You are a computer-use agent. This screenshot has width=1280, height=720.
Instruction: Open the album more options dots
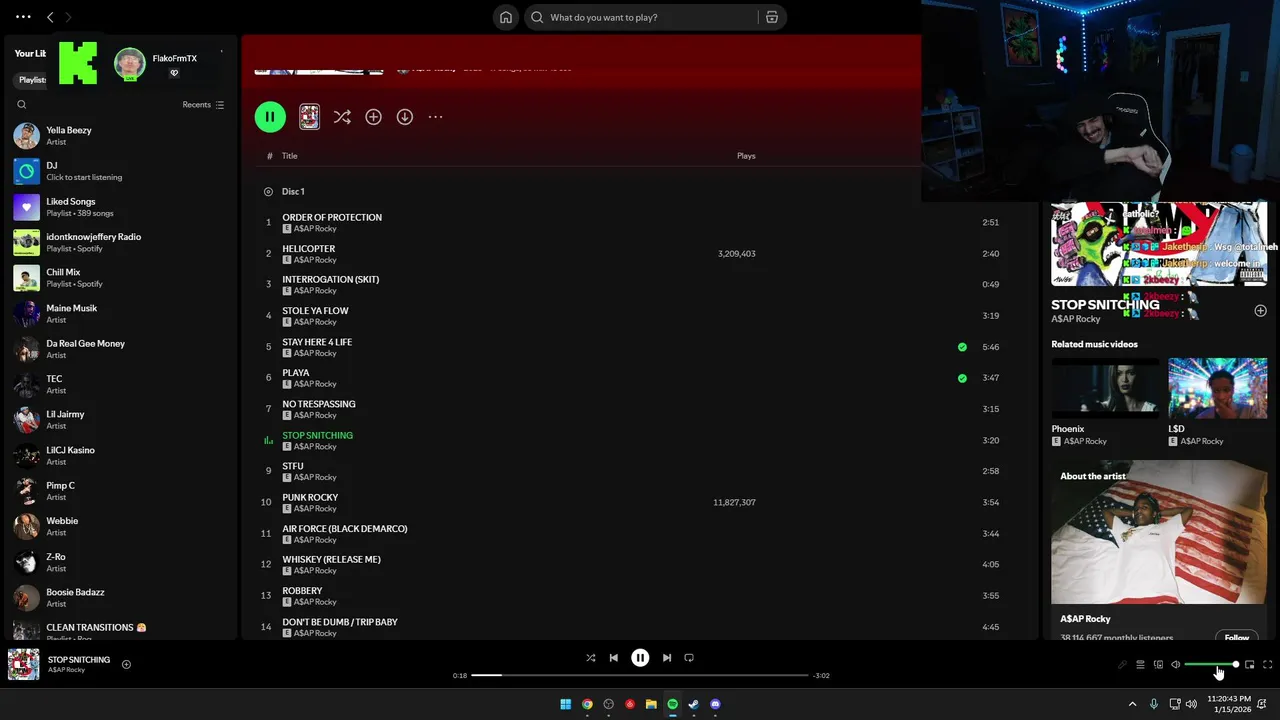pyautogui.click(x=435, y=117)
